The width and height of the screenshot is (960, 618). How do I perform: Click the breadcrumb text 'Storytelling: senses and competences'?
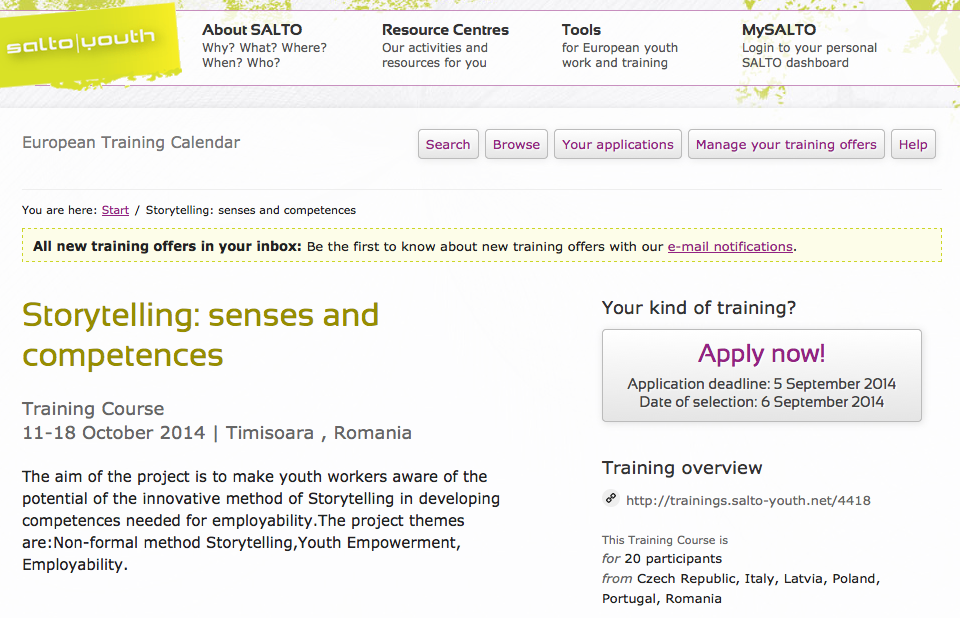pos(250,210)
